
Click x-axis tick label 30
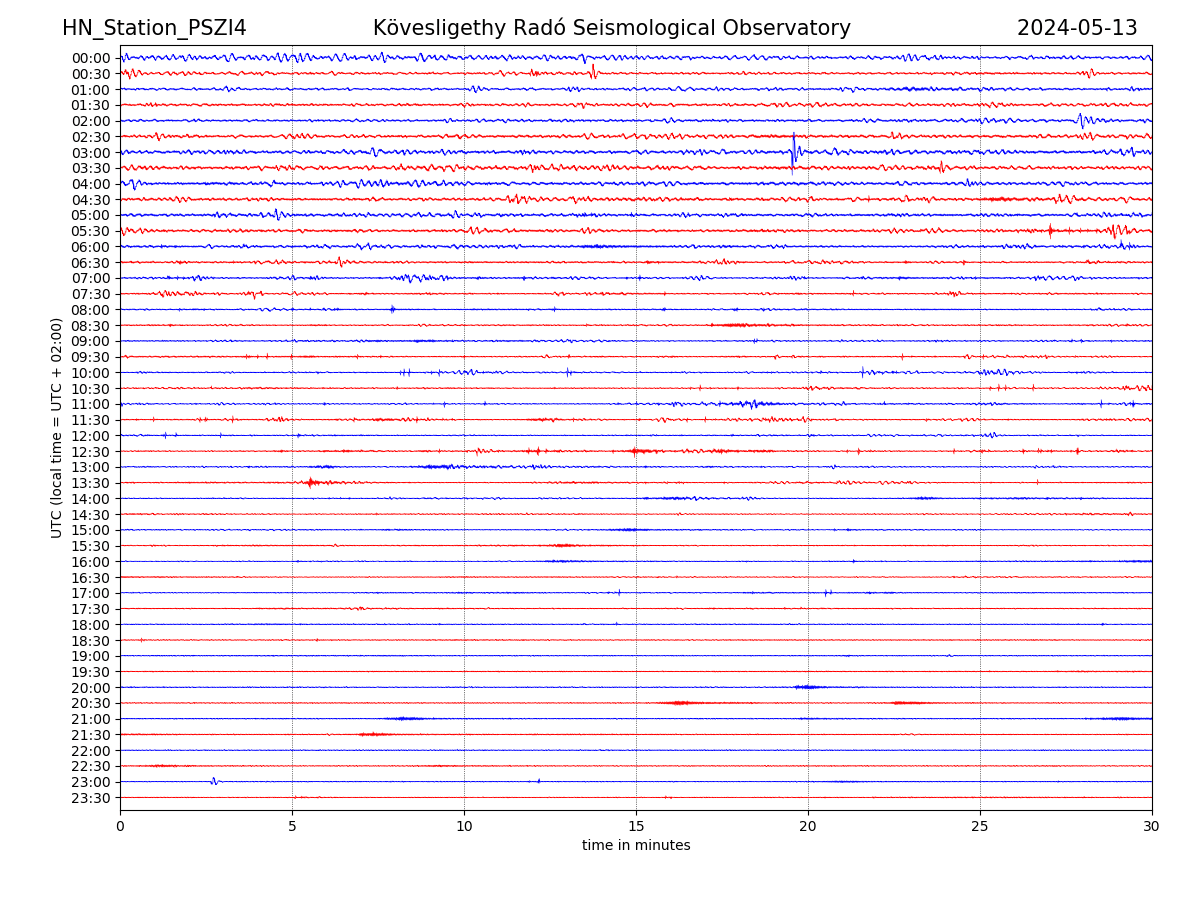(1152, 827)
